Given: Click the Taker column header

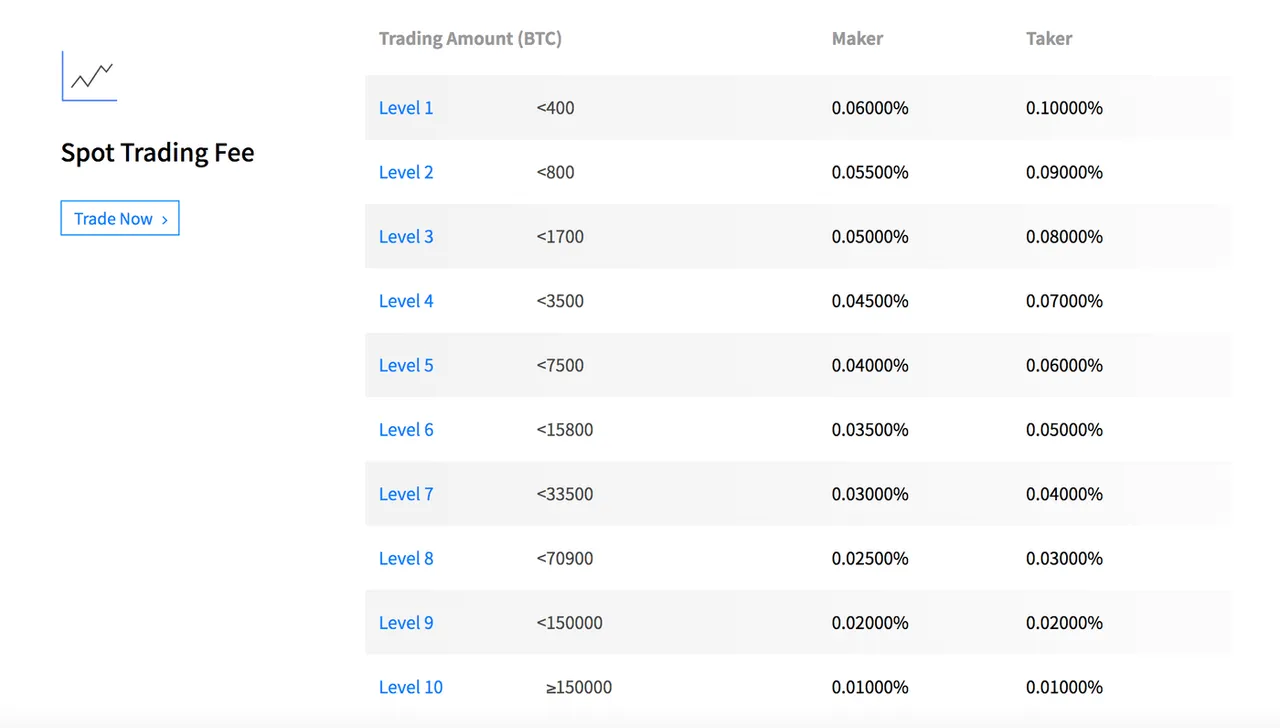Looking at the screenshot, I should 1049,39.
